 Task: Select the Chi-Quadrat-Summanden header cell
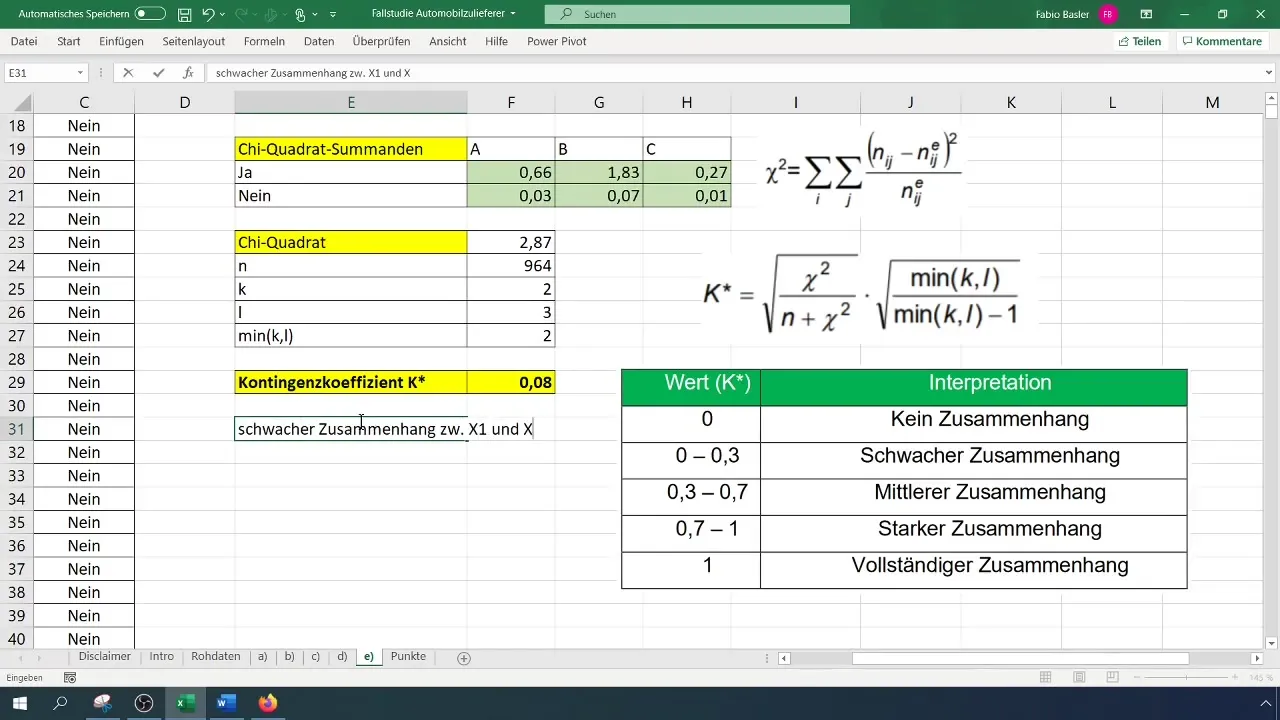pyautogui.click(x=351, y=149)
